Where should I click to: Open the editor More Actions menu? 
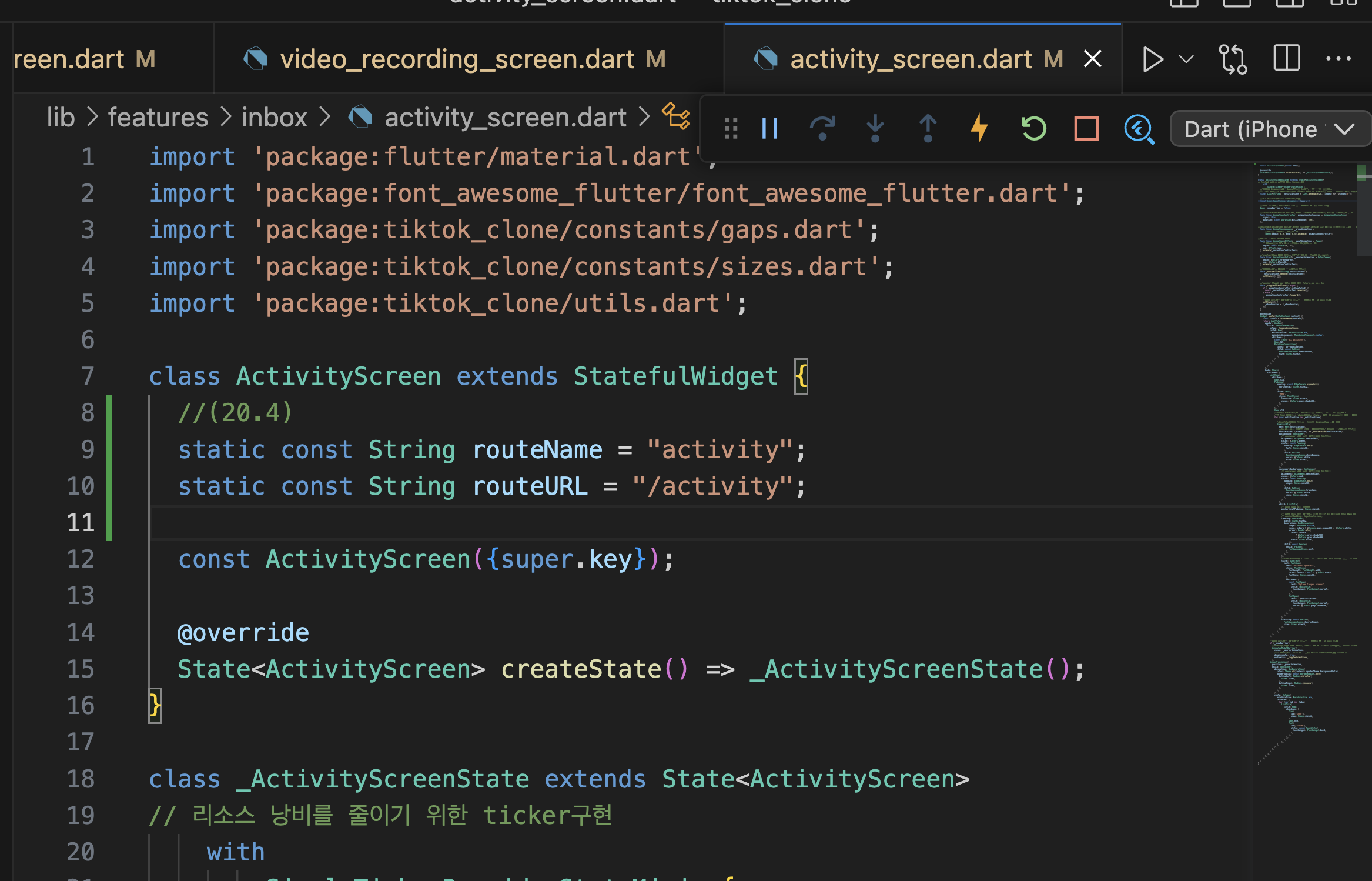[x=1338, y=59]
